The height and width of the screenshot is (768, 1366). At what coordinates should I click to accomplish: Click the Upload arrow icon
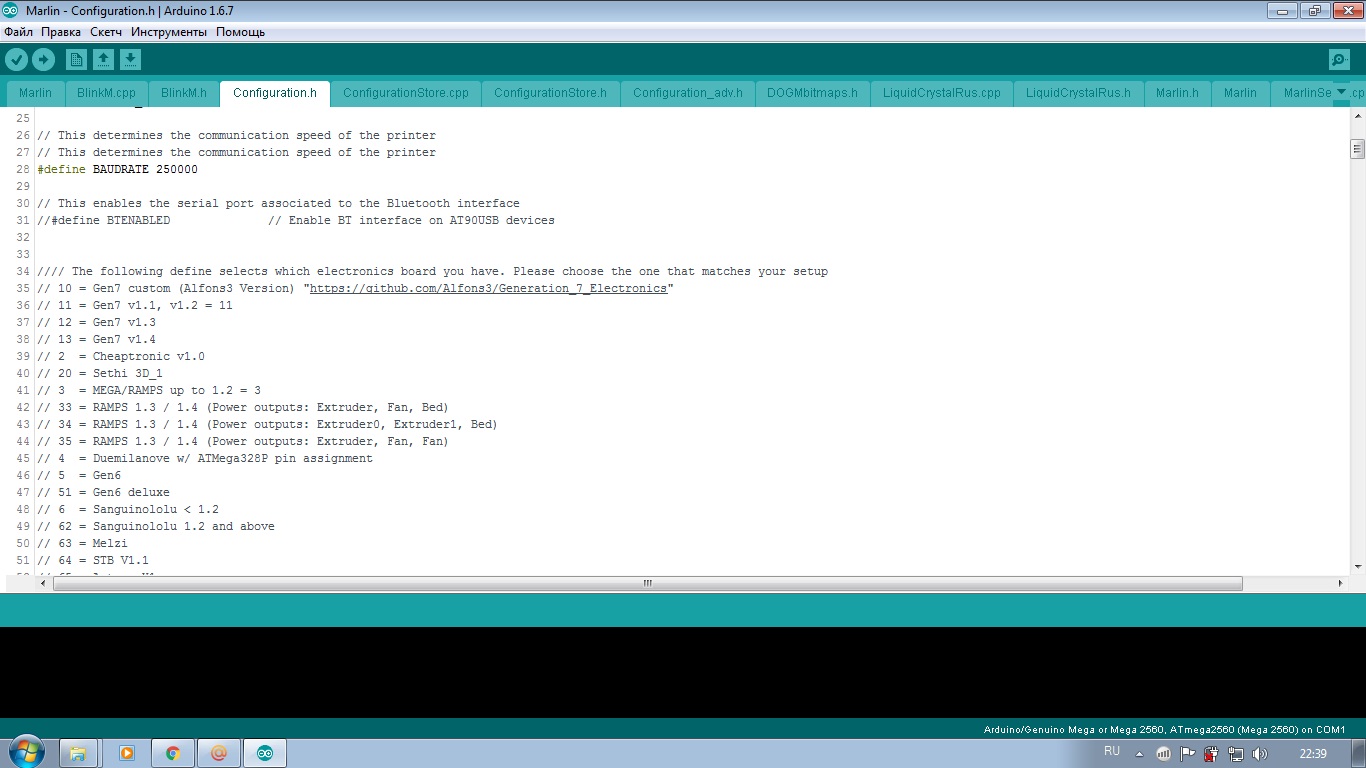pyautogui.click(x=43, y=60)
